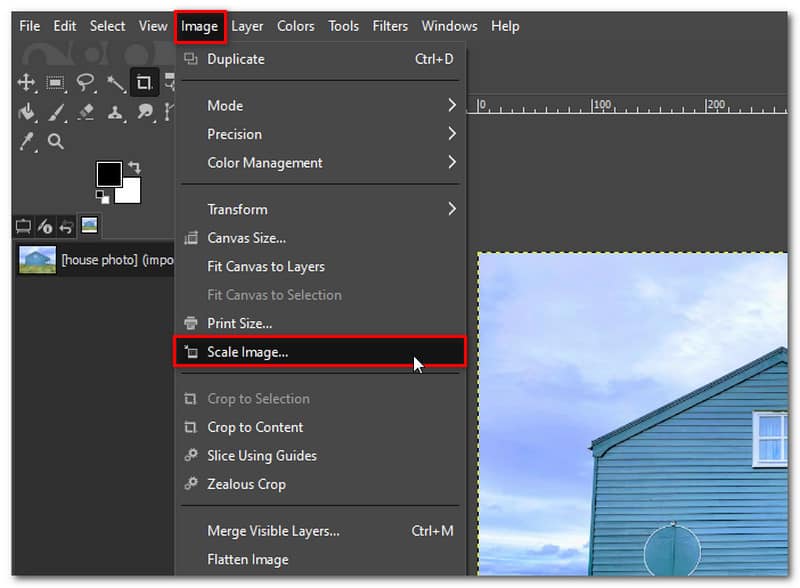Open the Colors menu
The image size is (800, 588).
(295, 26)
